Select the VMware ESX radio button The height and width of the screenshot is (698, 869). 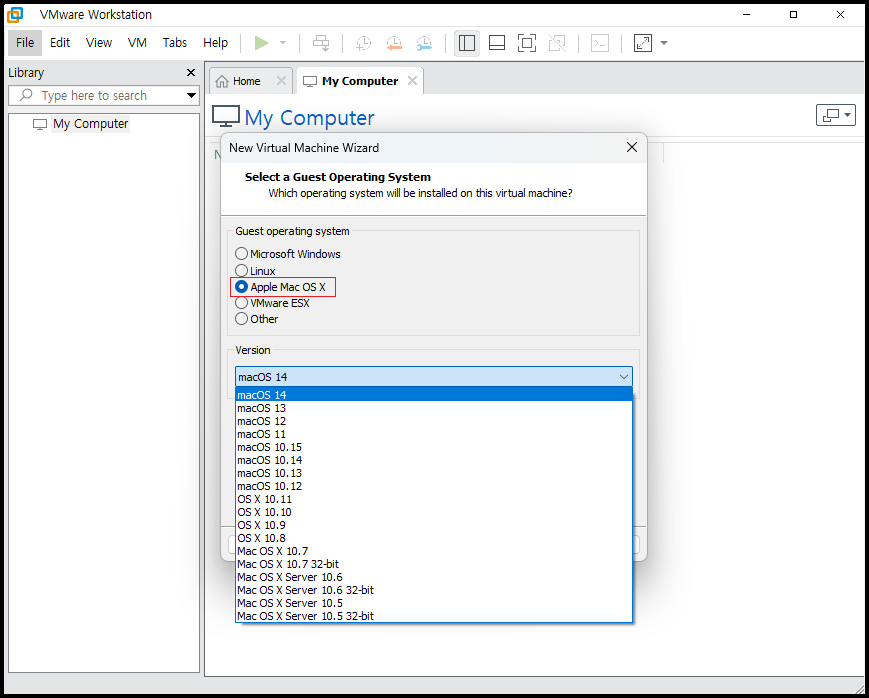click(x=241, y=303)
